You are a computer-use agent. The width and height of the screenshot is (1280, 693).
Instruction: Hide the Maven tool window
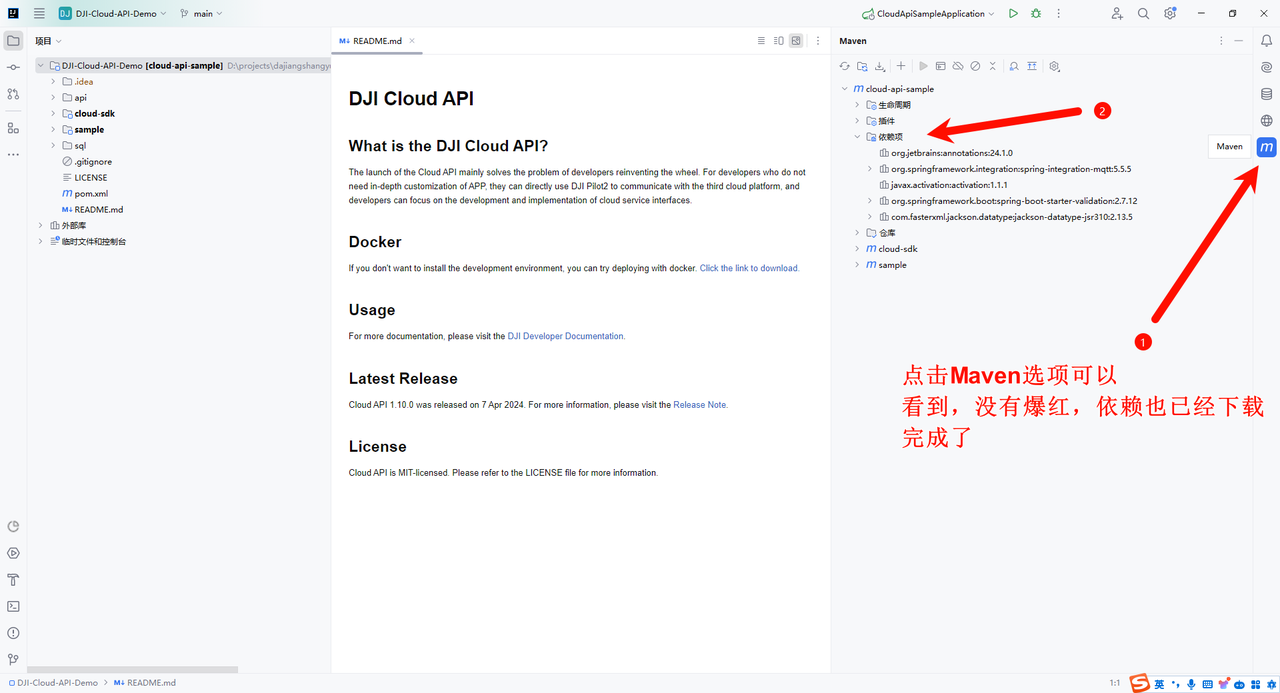tap(1239, 41)
